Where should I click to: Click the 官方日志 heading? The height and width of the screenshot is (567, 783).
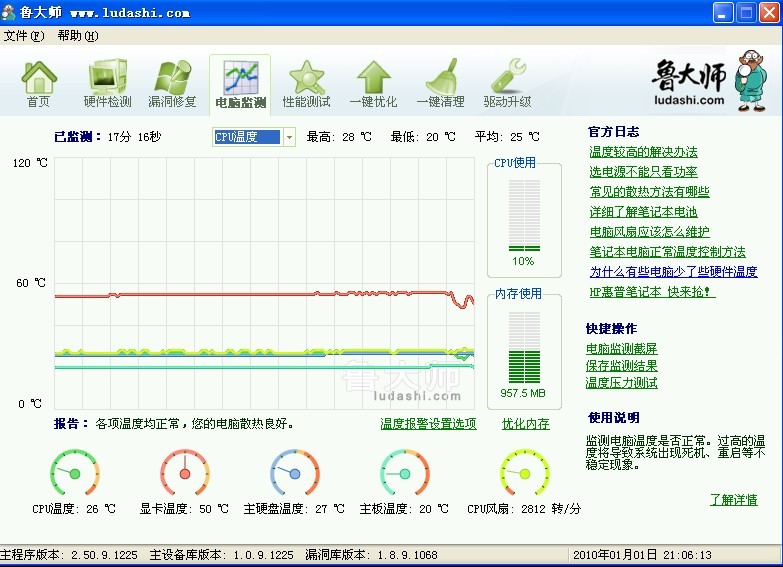[614, 132]
